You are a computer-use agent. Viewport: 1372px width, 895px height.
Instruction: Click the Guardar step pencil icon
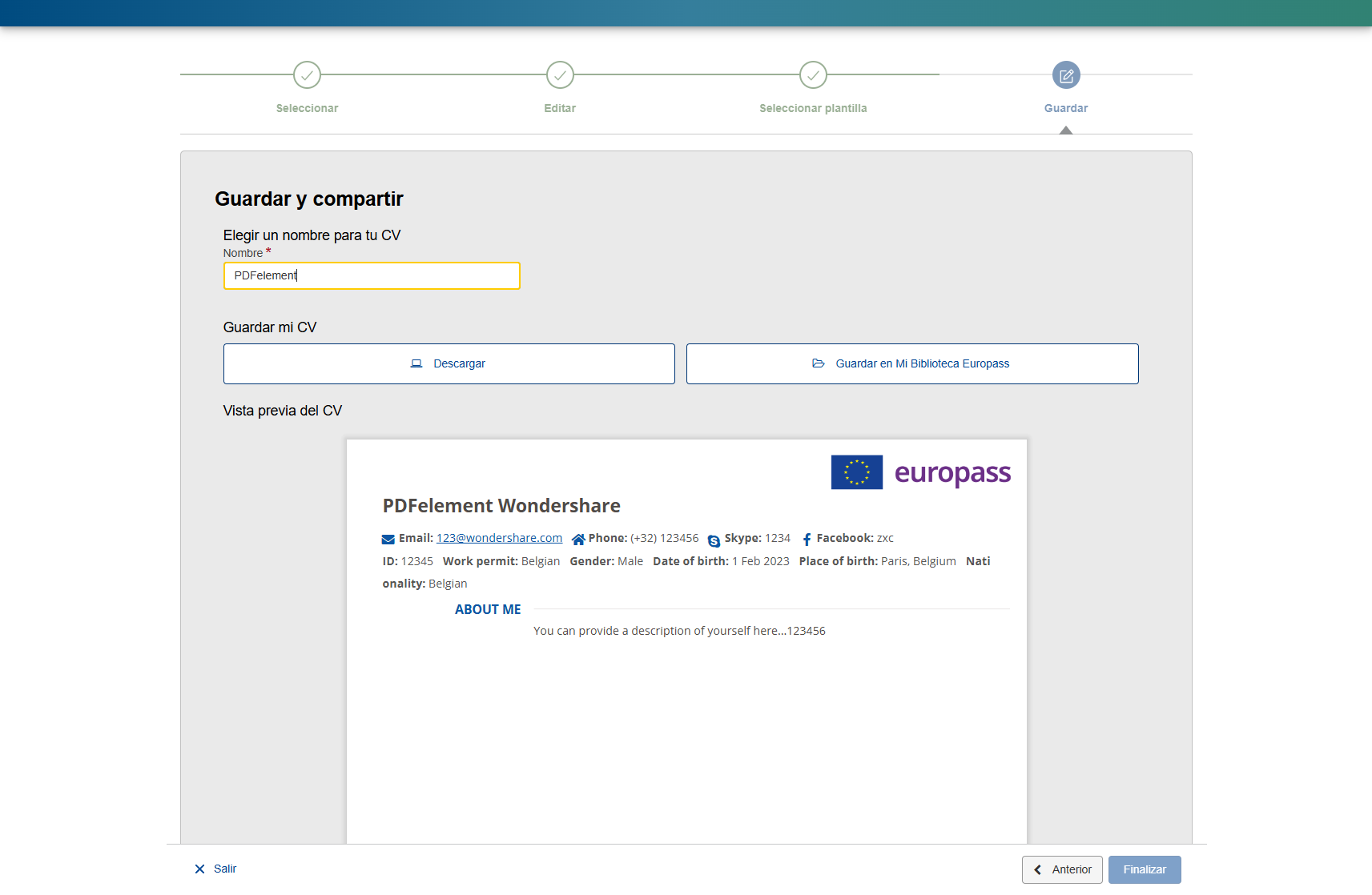1066,75
